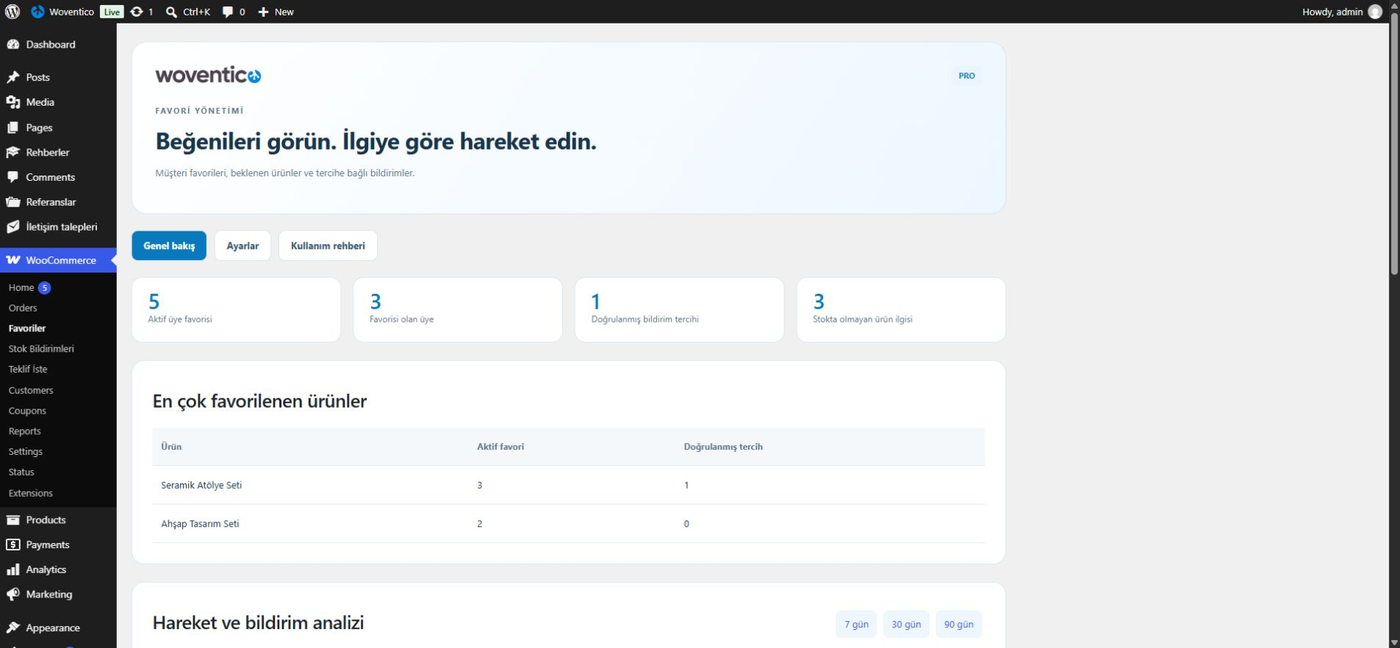
Task: Open the New content dropdown in top bar
Action: pos(276,12)
